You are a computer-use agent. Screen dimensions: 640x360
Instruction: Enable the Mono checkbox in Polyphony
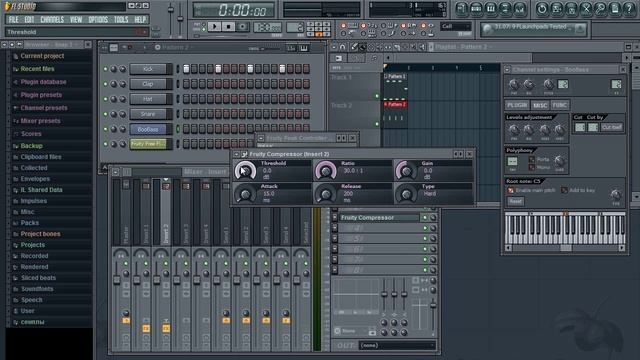tap(532, 167)
